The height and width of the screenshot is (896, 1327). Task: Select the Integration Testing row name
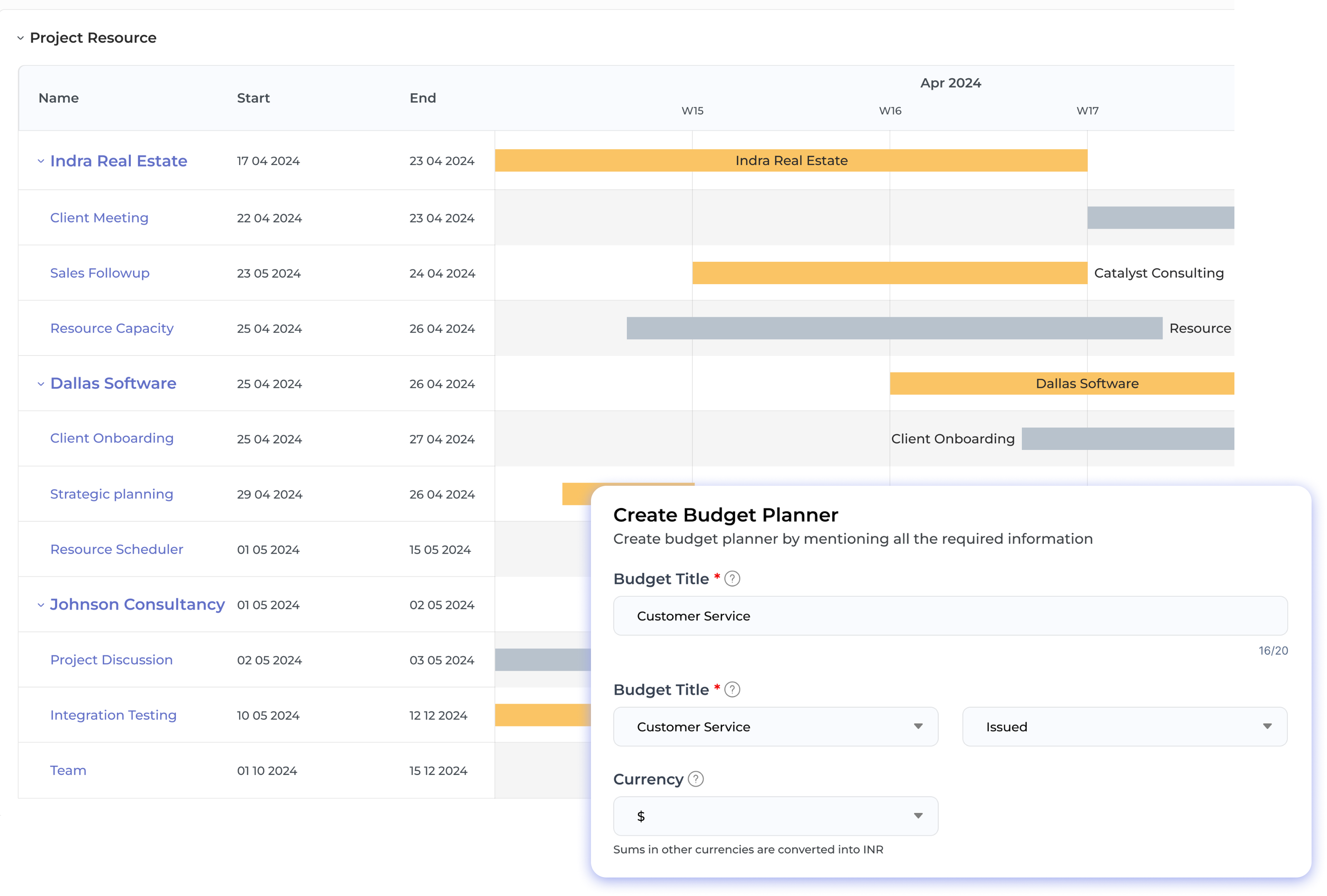113,715
